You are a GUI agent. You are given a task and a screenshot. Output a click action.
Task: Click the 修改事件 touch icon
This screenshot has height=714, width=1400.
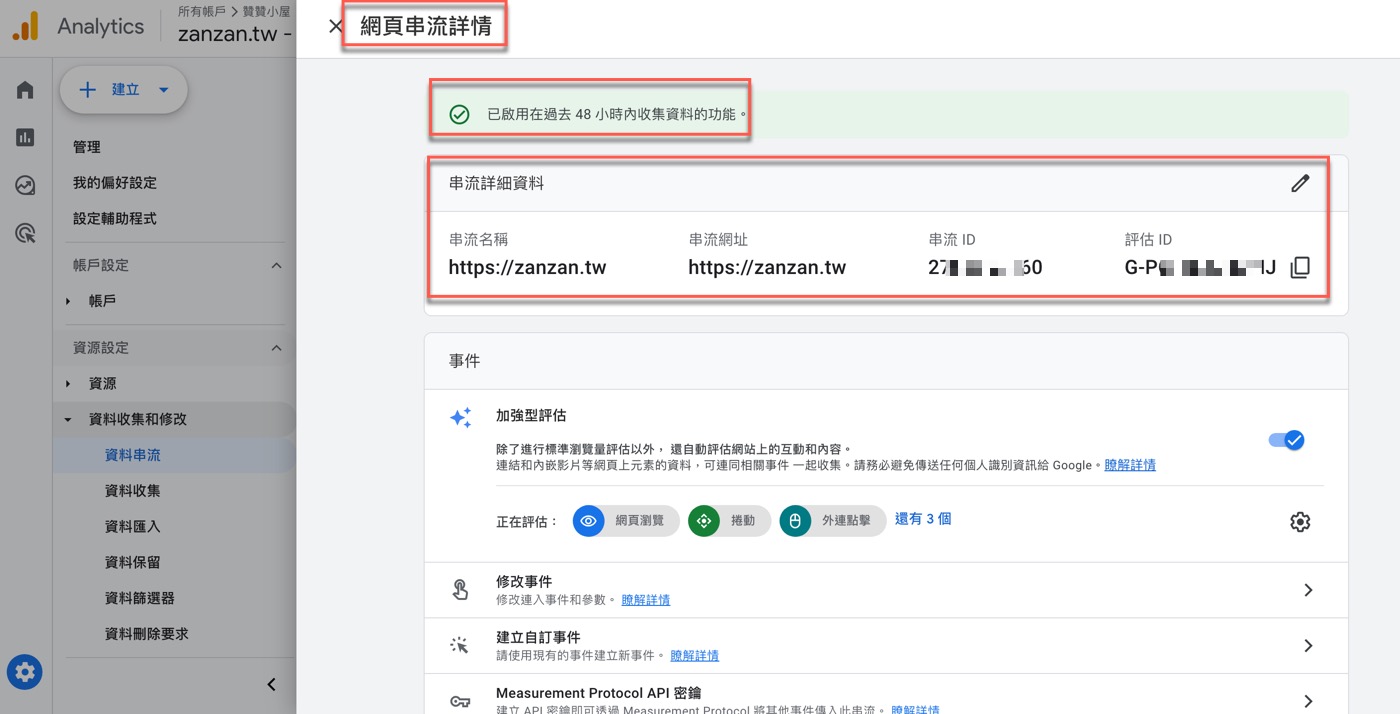tap(460, 590)
